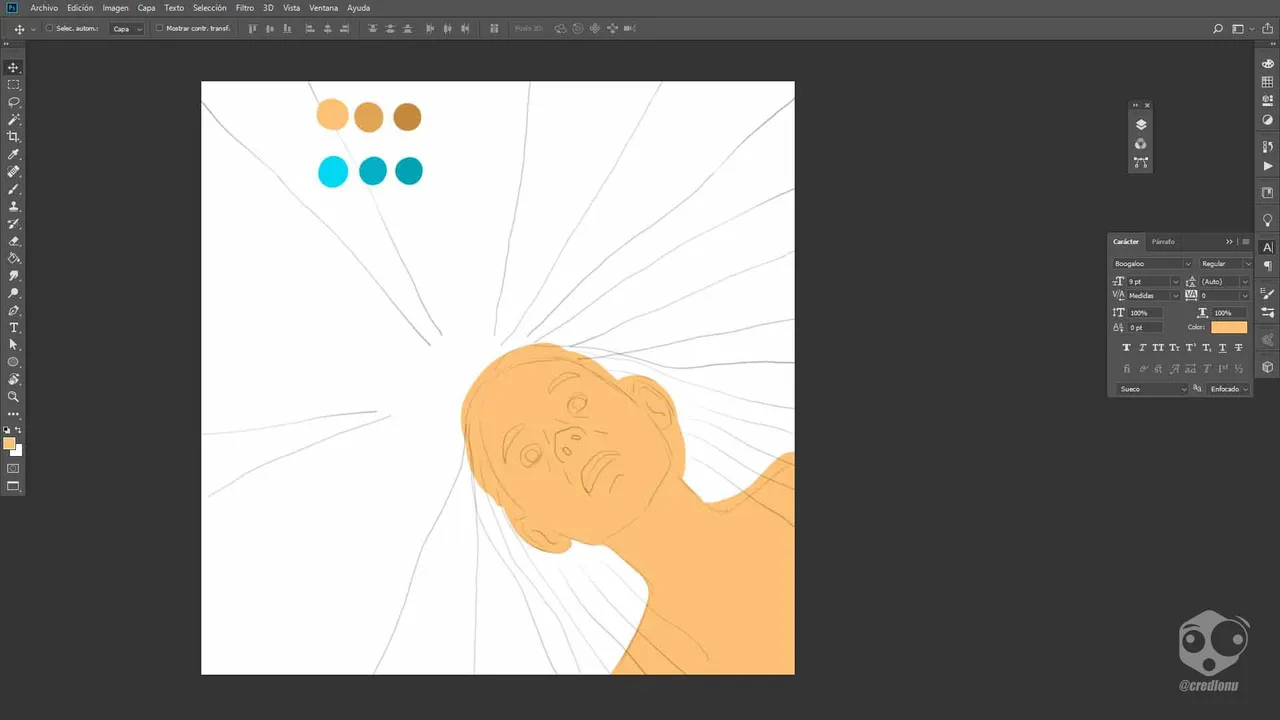Select the Zoom tool

click(14, 397)
